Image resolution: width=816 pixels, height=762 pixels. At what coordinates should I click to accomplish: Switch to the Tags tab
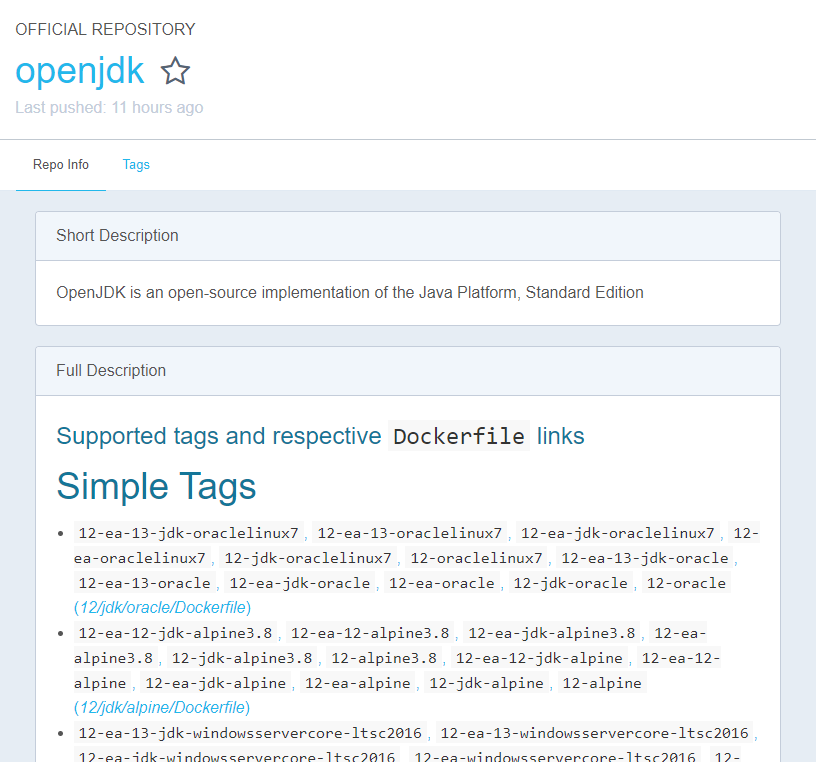click(136, 165)
